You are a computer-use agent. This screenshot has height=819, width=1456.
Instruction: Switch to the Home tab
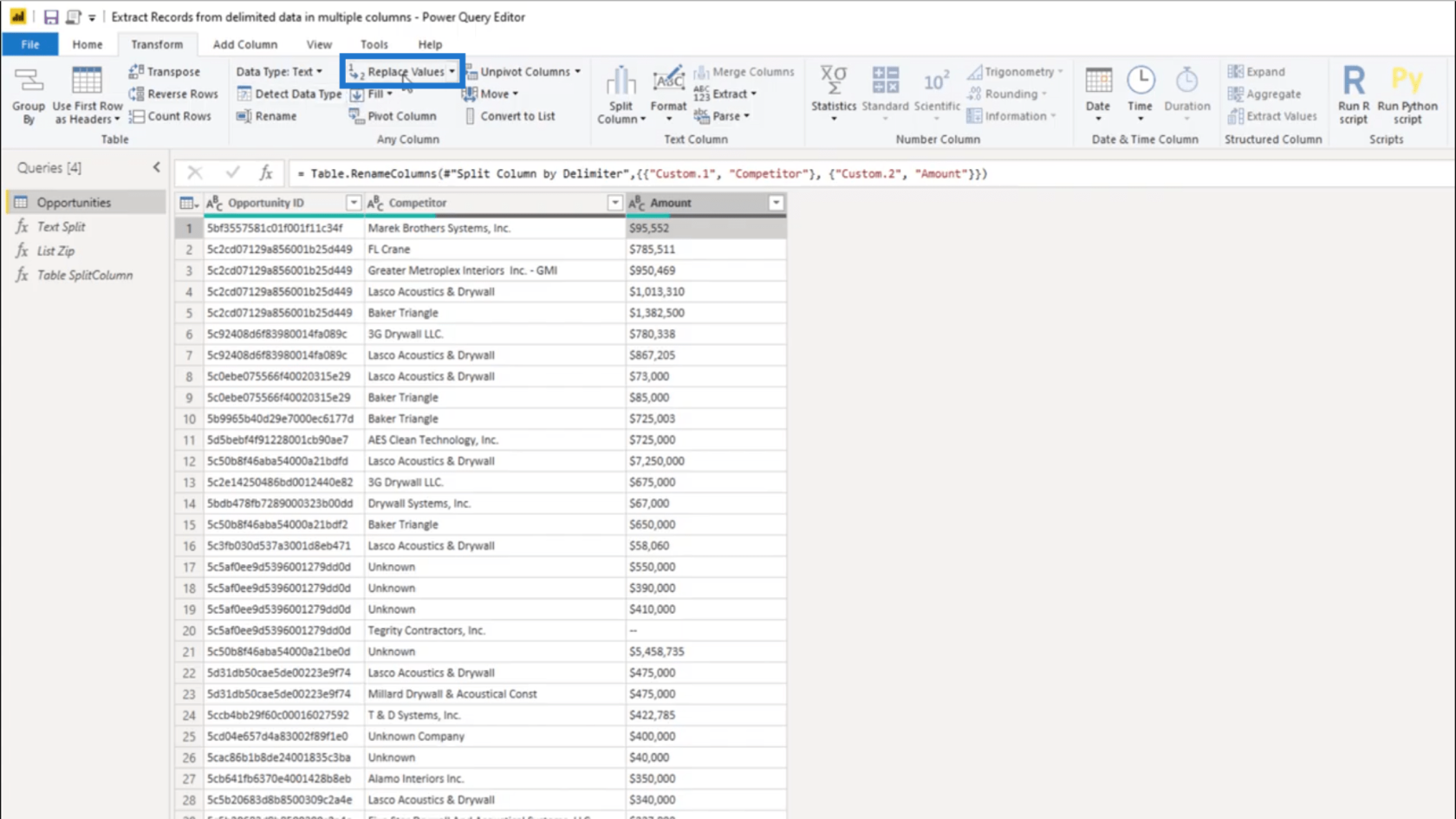pos(87,44)
